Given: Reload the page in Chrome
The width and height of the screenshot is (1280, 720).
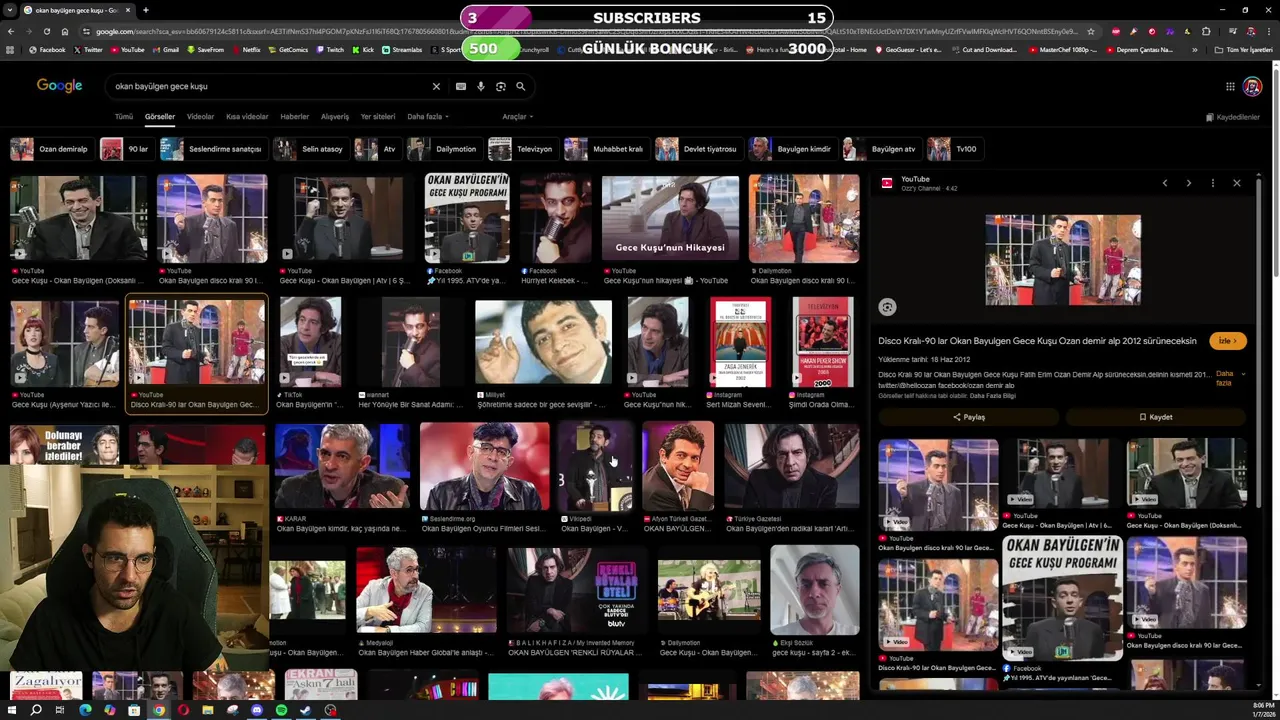Looking at the screenshot, I should pyautogui.click(x=47, y=31).
